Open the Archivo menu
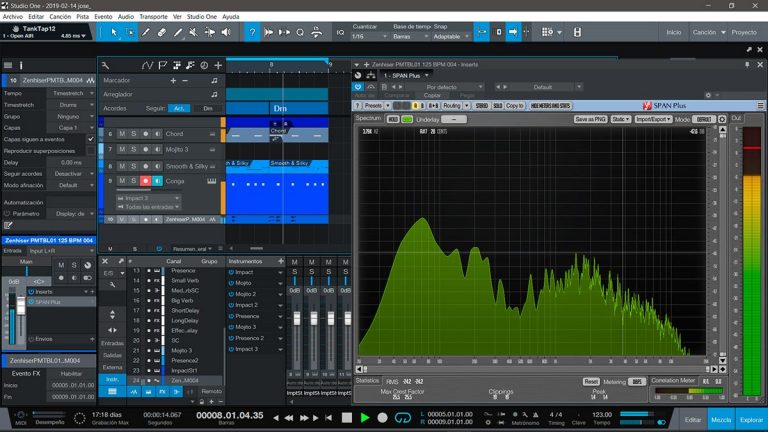 (13, 17)
